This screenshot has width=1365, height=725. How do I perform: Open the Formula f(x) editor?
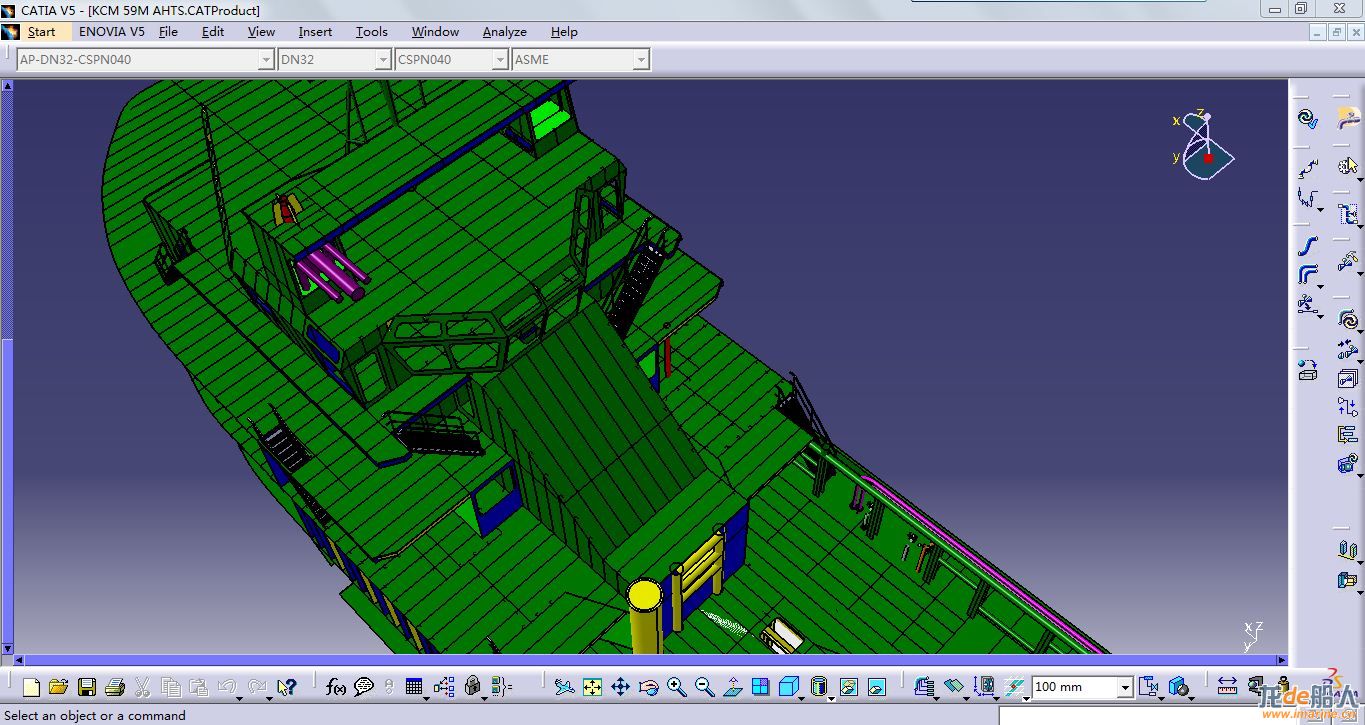coord(336,687)
